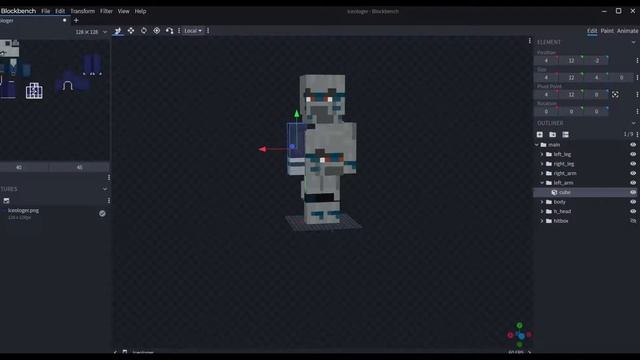Open Rotation row options menu
Viewport: 640px width, 360px height.
click(x=637, y=111)
